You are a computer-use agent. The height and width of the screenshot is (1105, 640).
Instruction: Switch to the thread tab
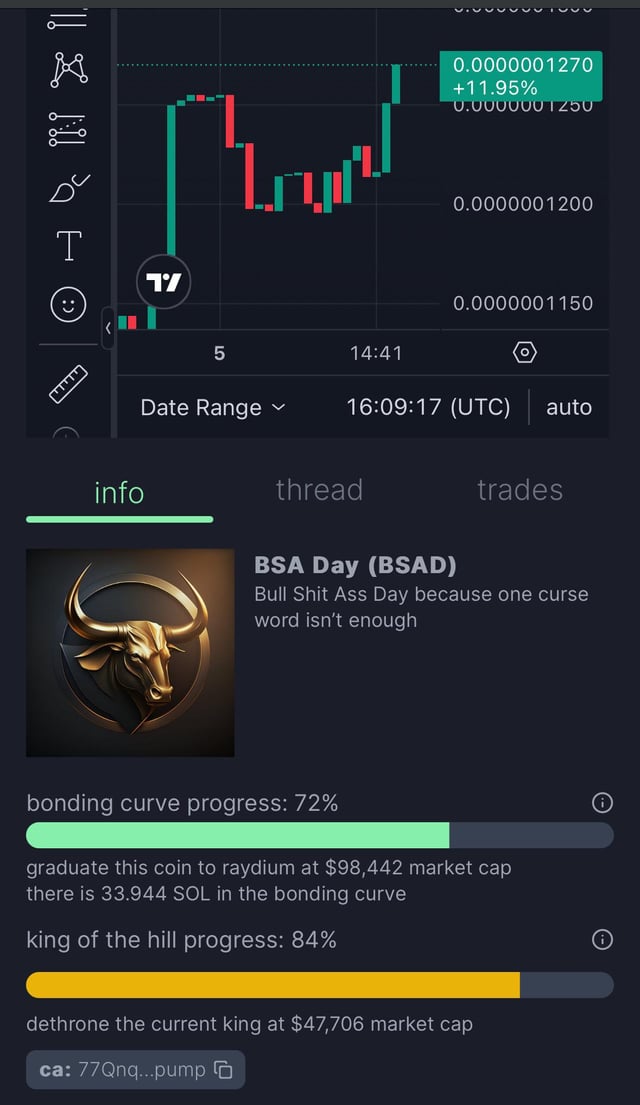point(319,490)
